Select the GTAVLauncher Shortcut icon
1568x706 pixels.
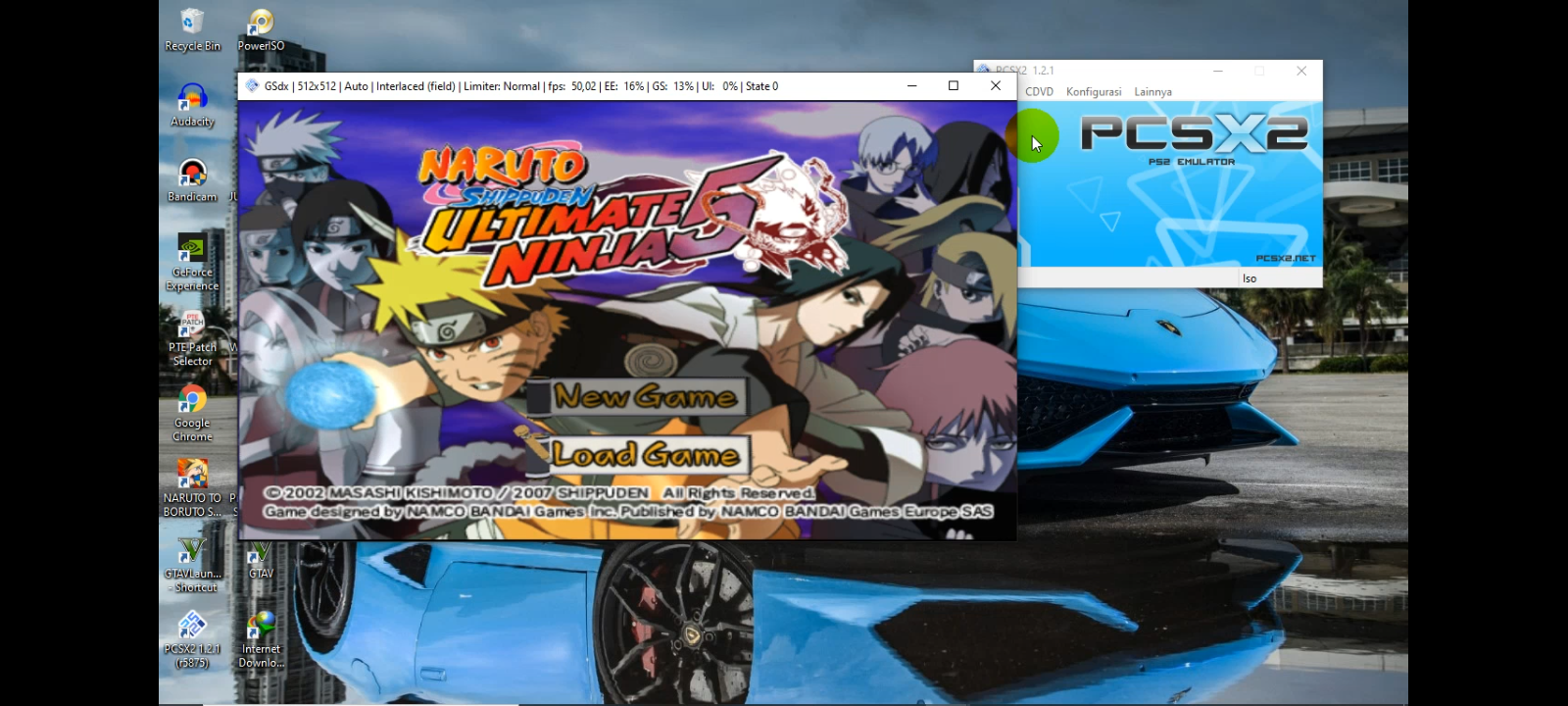(x=192, y=565)
